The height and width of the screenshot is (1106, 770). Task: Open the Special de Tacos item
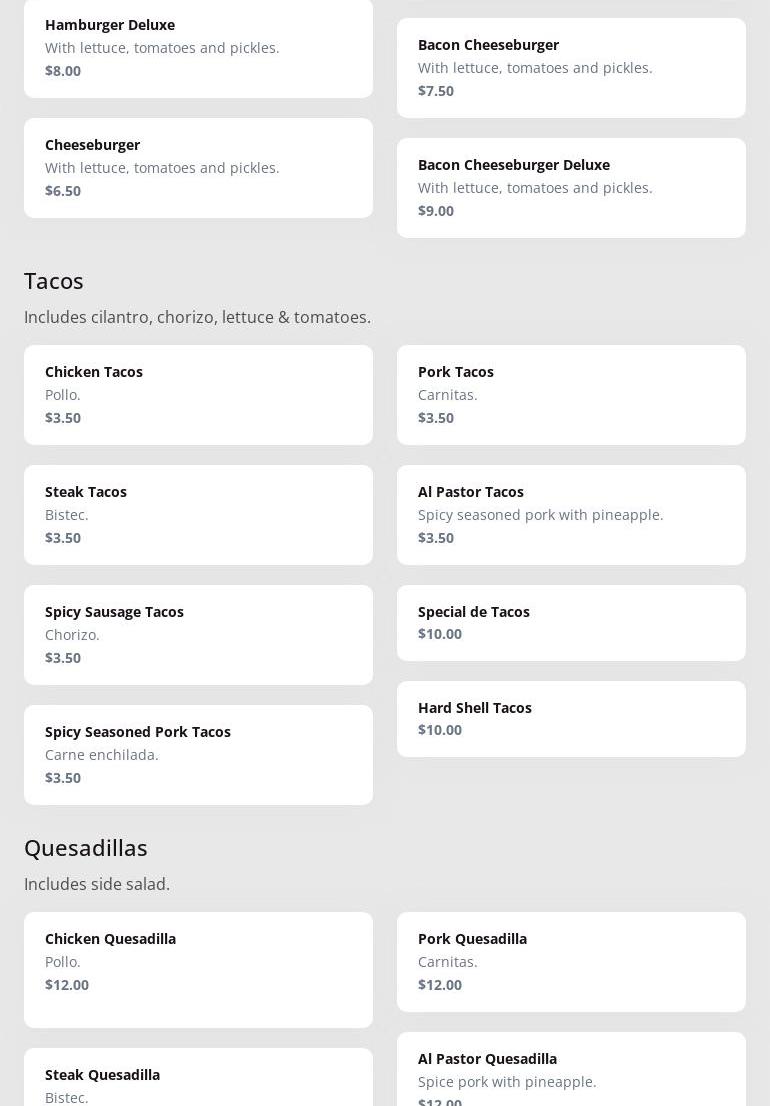[571, 622]
